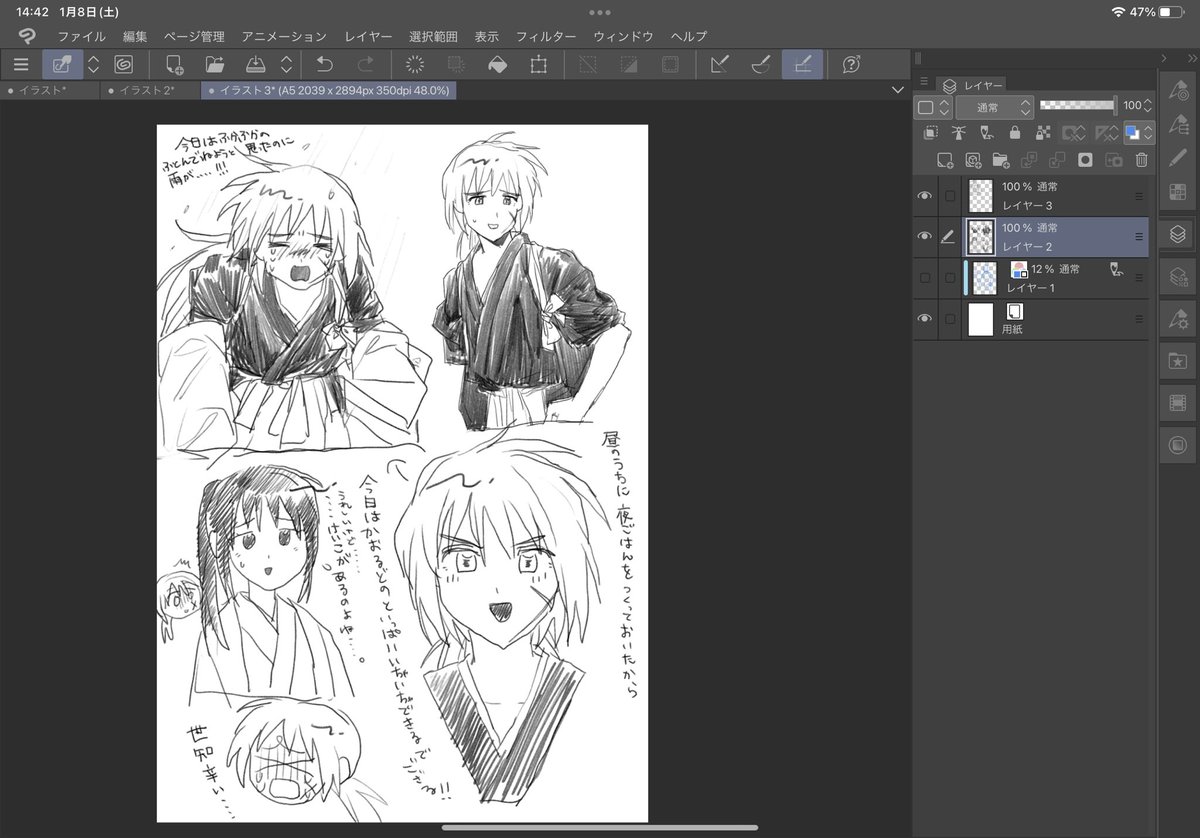The image size is (1200, 838).
Task: Switch to the イラスト* canvas tab
Action: coord(49,90)
